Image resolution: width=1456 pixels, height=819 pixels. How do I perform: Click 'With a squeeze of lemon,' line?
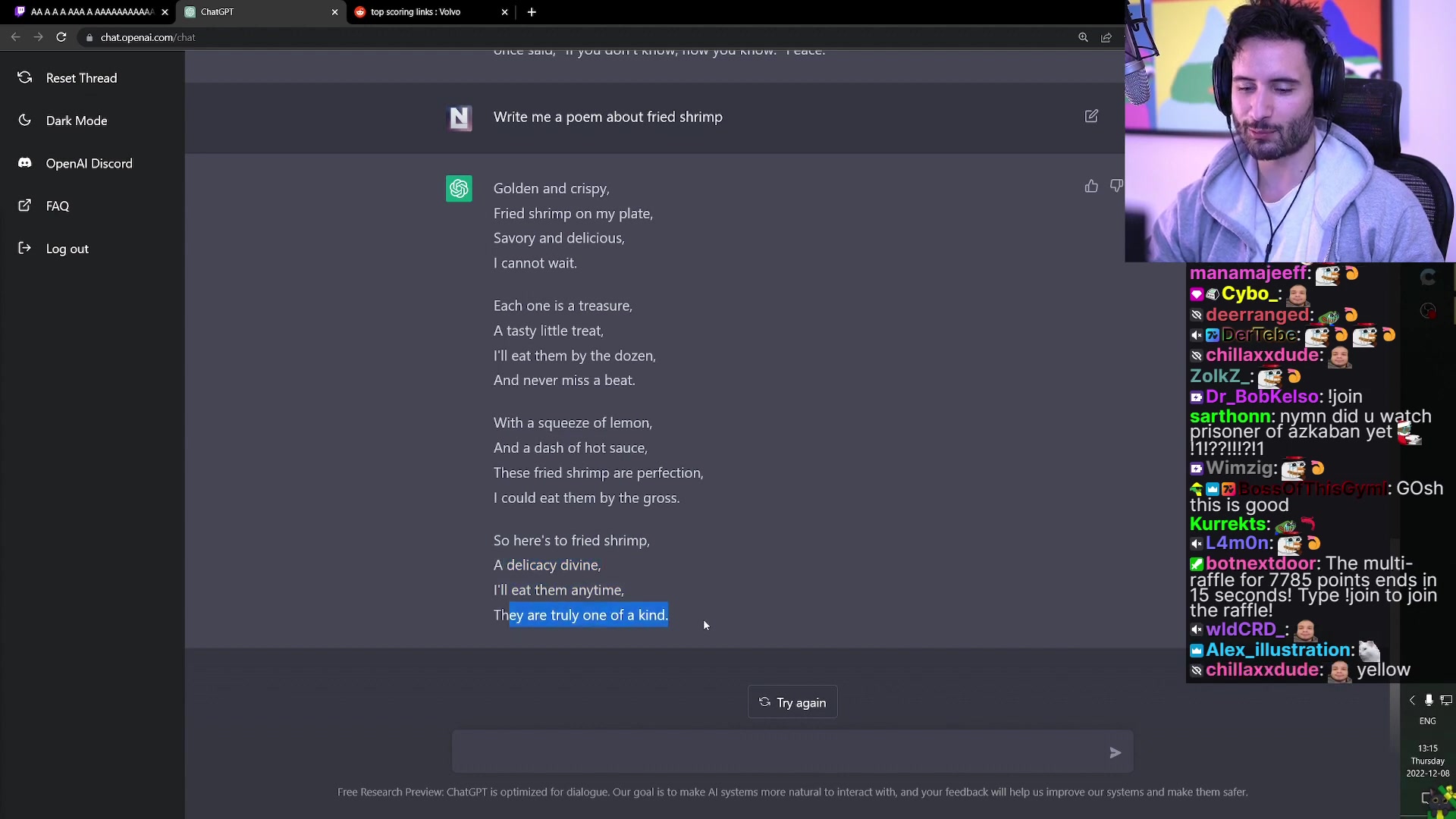573,422
